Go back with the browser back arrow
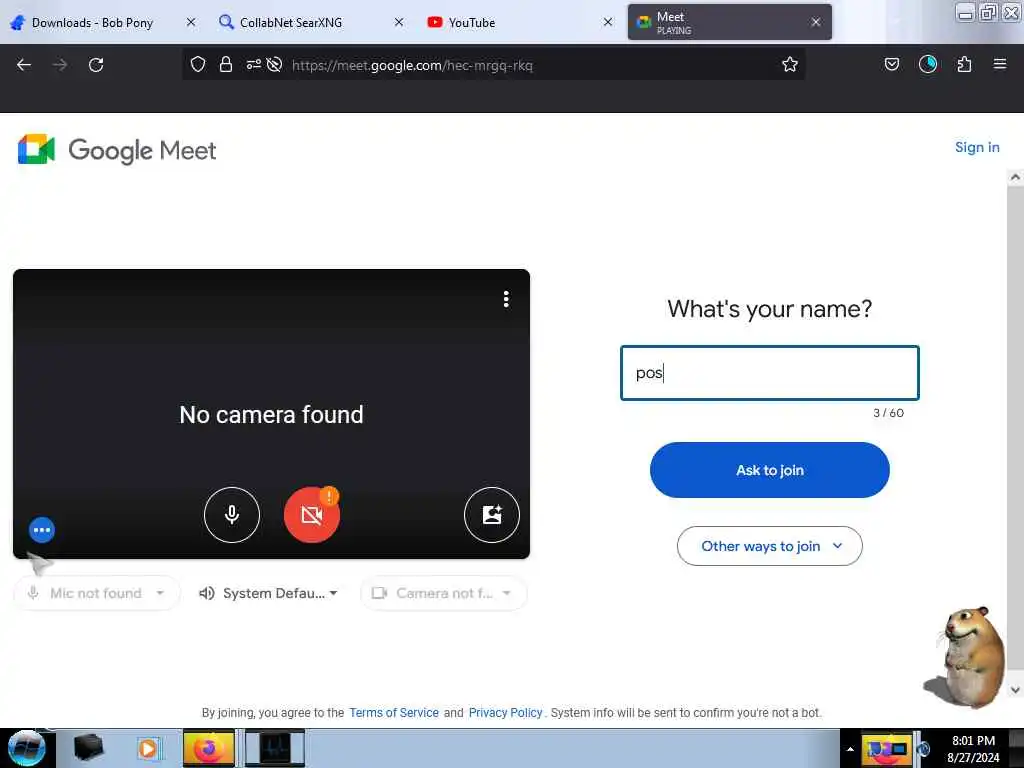The width and height of the screenshot is (1024, 768). coord(24,65)
